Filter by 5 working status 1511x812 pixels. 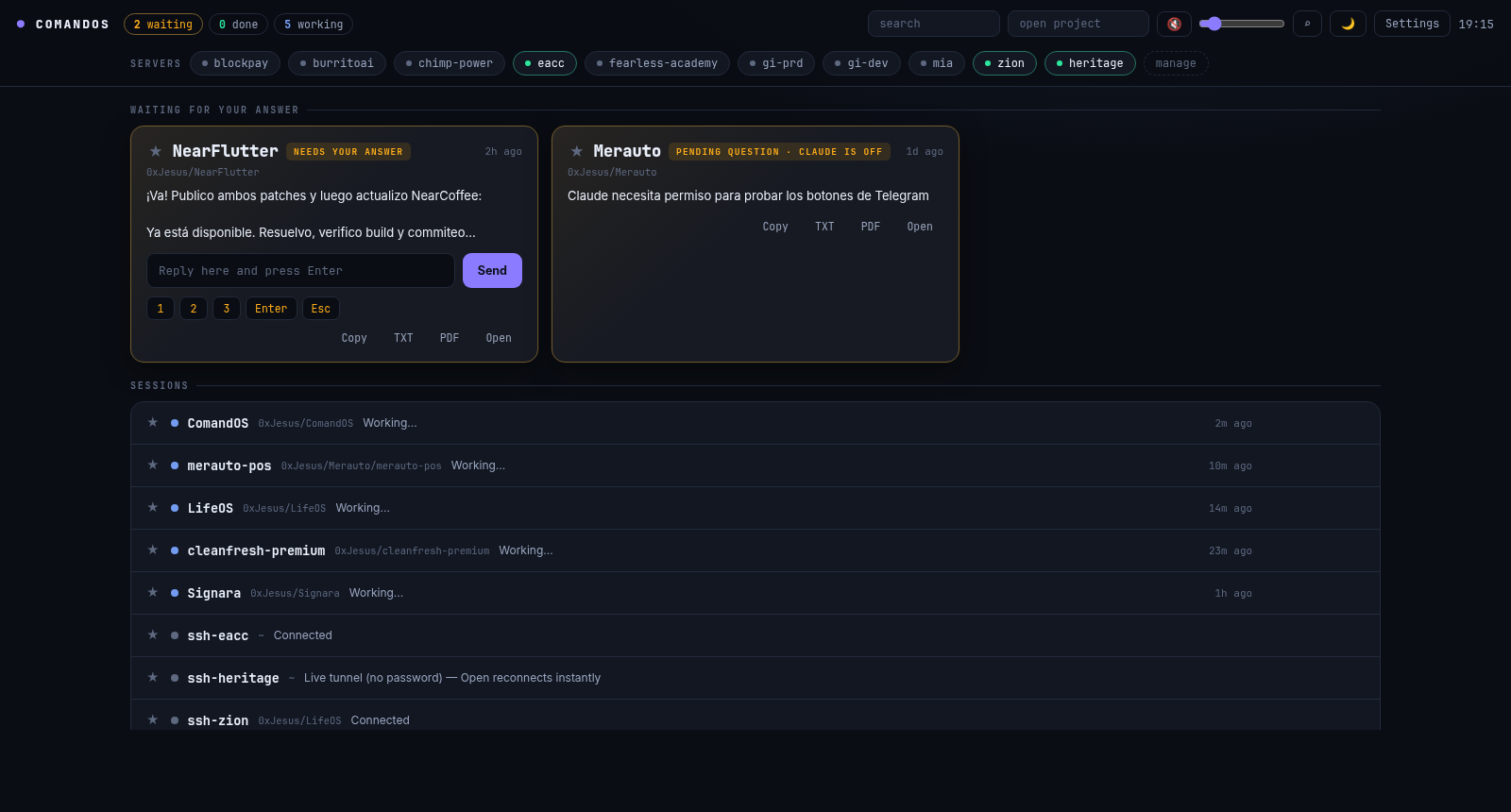pyautogui.click(x=314, y=25)
